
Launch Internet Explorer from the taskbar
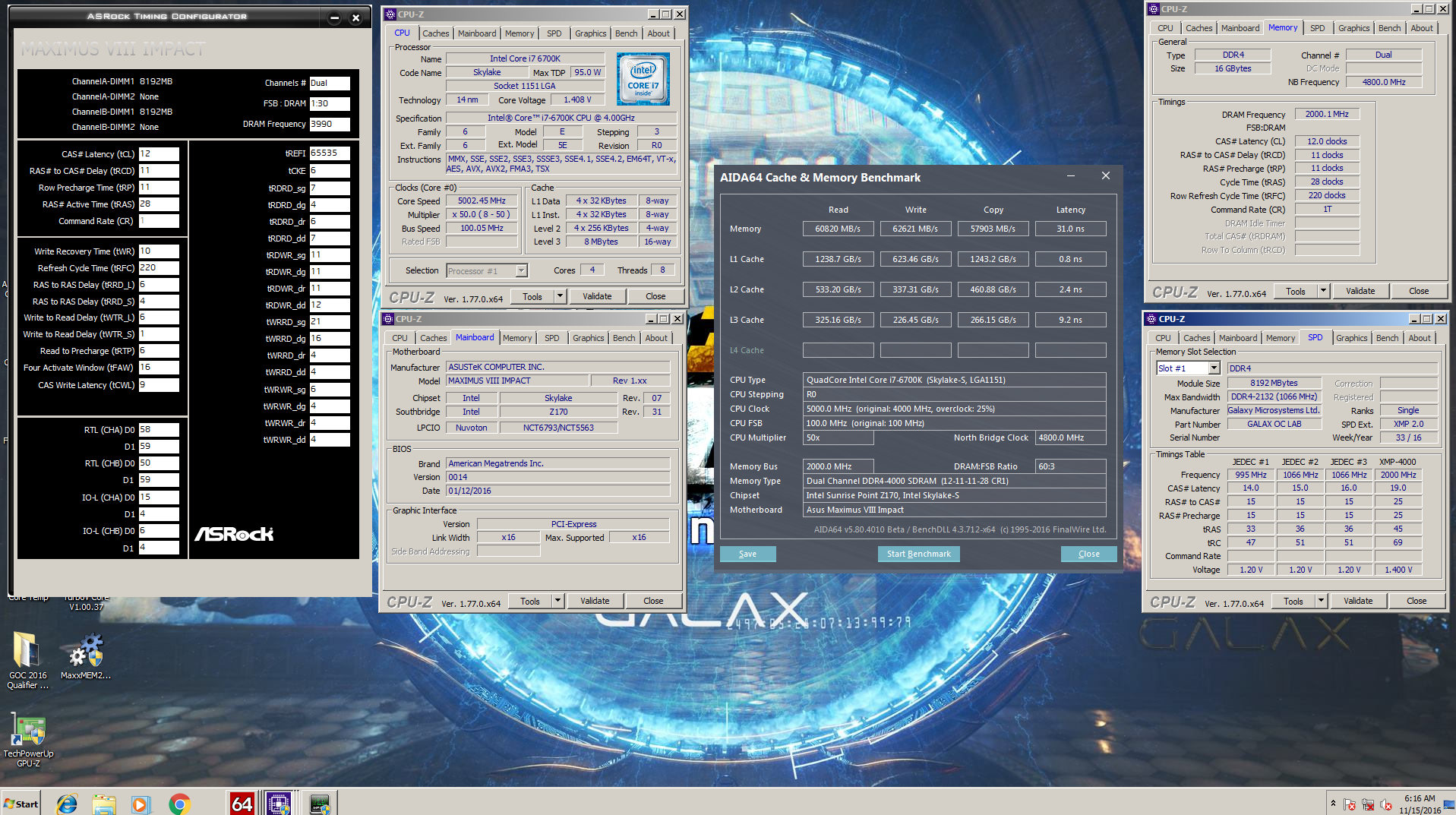coord(67,803)
